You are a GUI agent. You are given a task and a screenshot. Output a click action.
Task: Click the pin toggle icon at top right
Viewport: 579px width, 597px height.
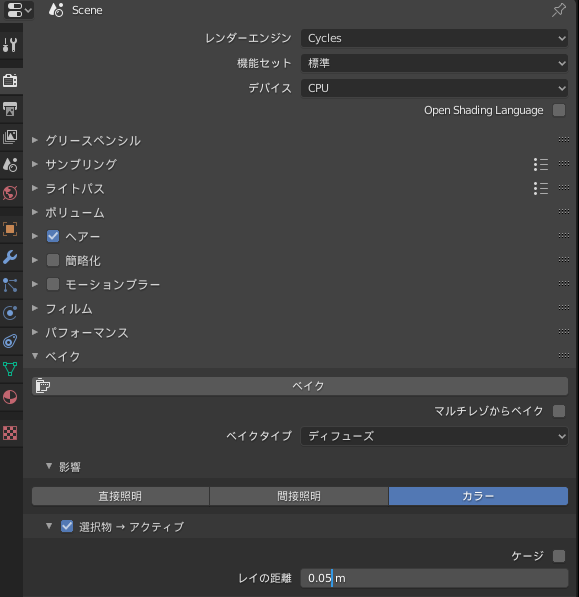(x=558, y=10)
